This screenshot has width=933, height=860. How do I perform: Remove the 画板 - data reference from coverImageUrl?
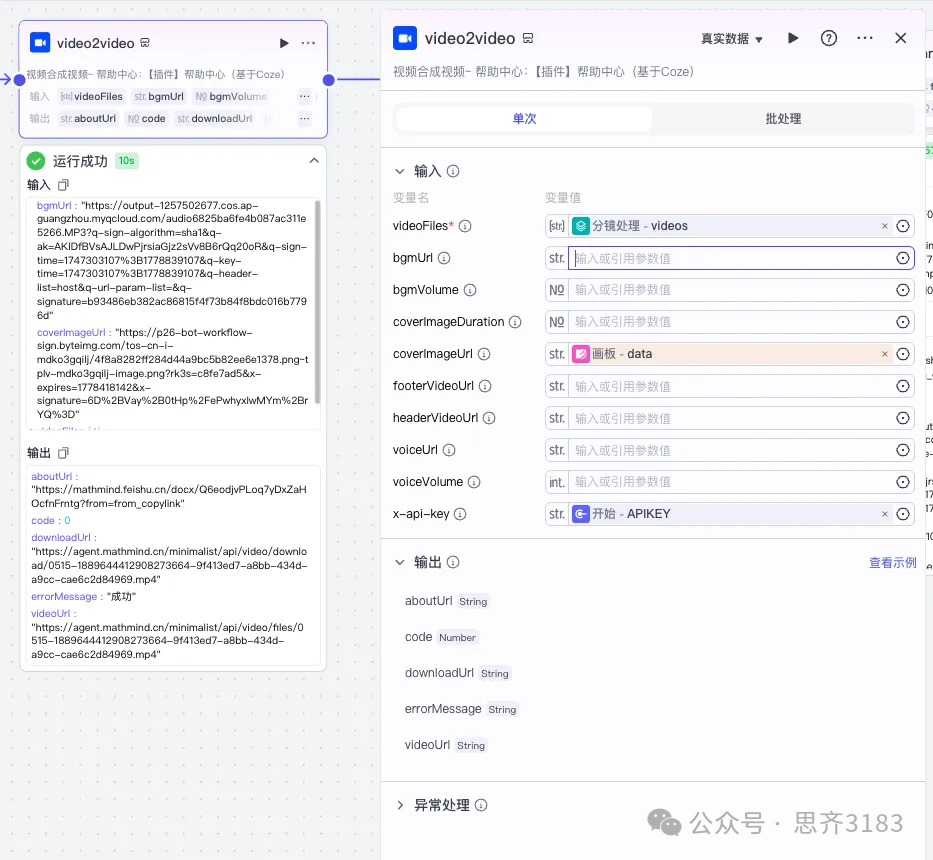(x=885, y=354)
